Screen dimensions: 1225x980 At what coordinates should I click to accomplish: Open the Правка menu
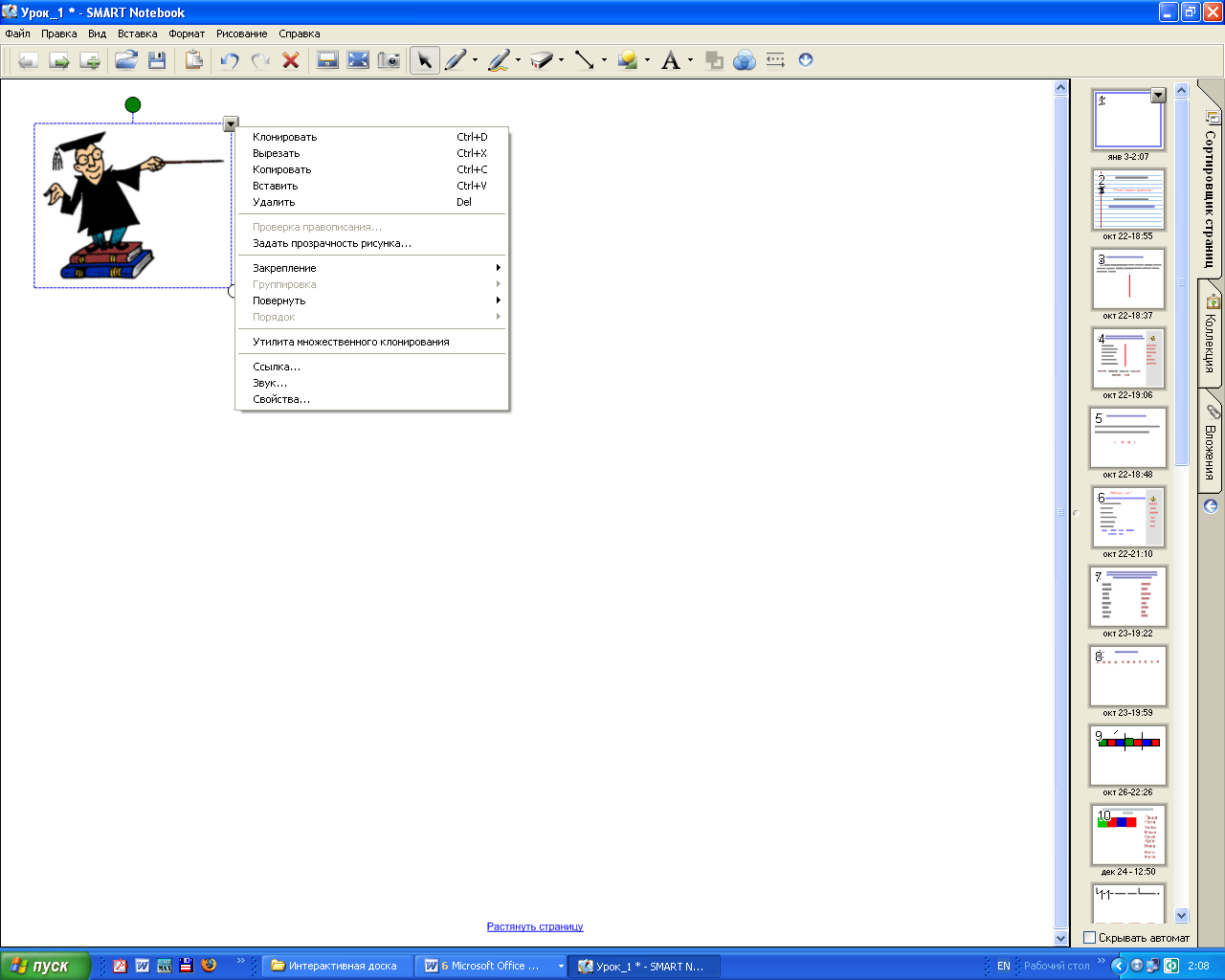coord(59,33)
